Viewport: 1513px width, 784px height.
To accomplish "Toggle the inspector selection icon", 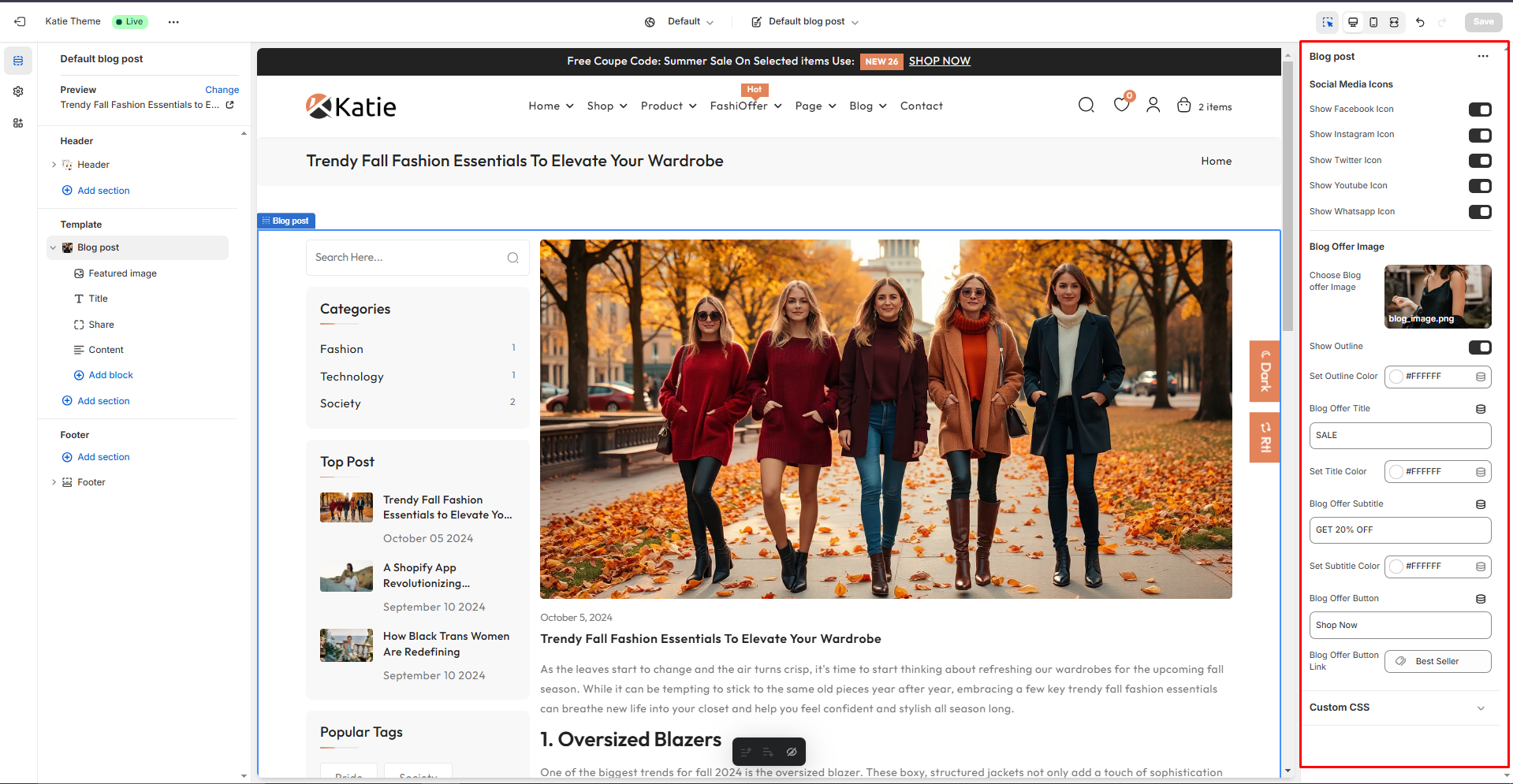I will point(1328,22).
